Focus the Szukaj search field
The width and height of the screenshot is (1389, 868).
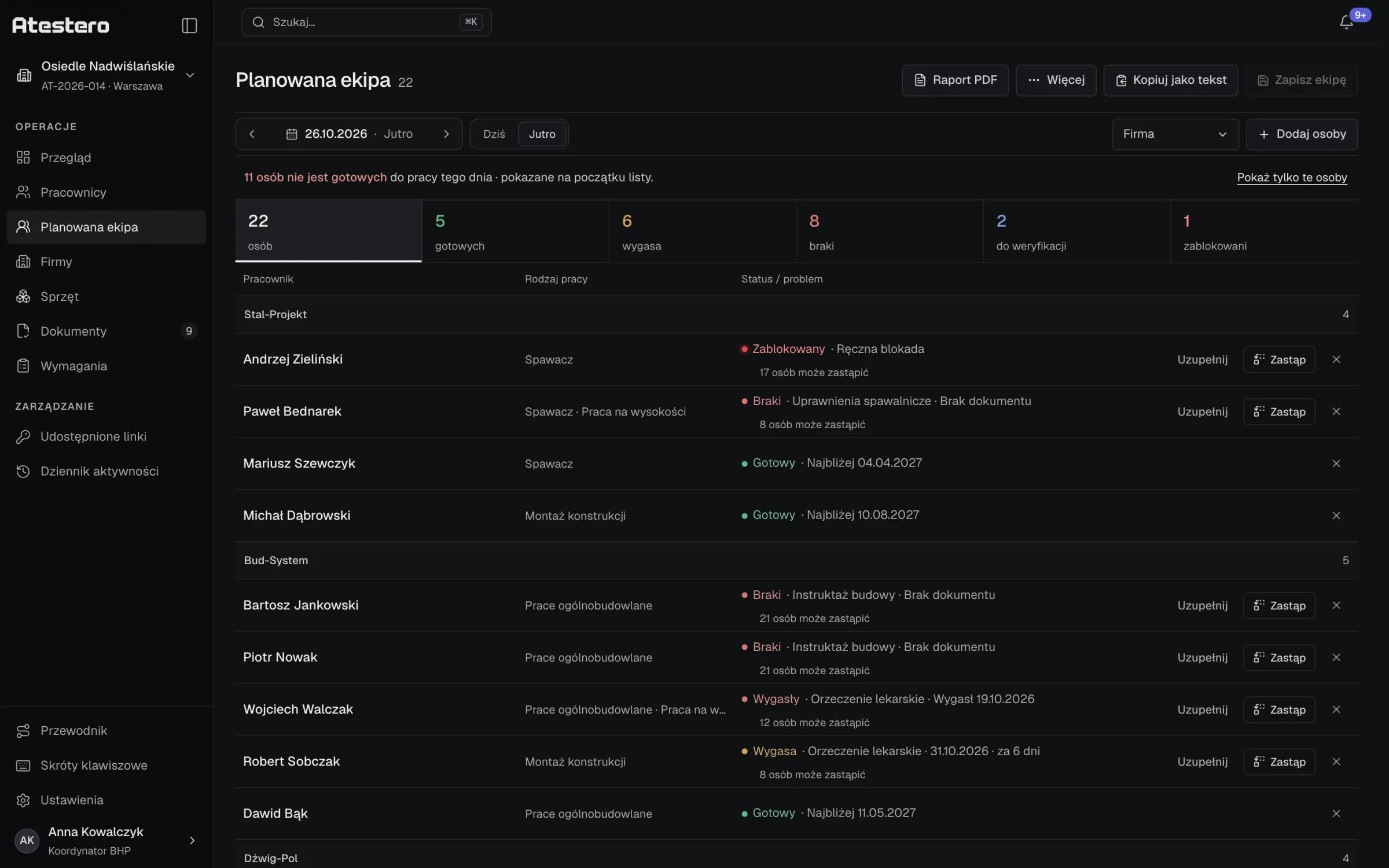click(366, 22)
